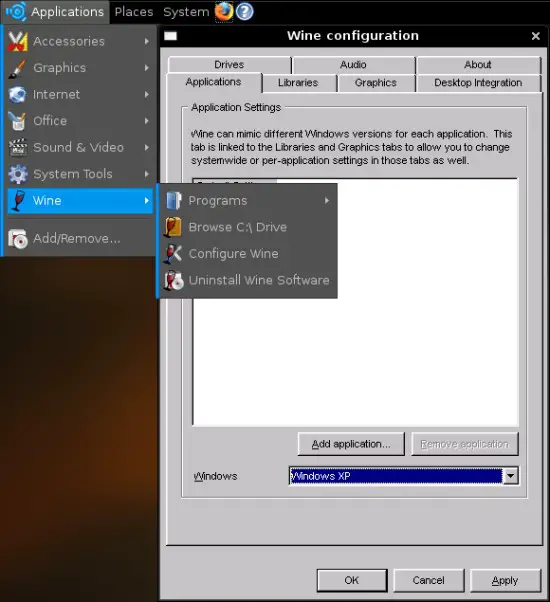Open Add/Remove... menu entry
This screenshot has width=550, height=602.
tap(80, 239)
